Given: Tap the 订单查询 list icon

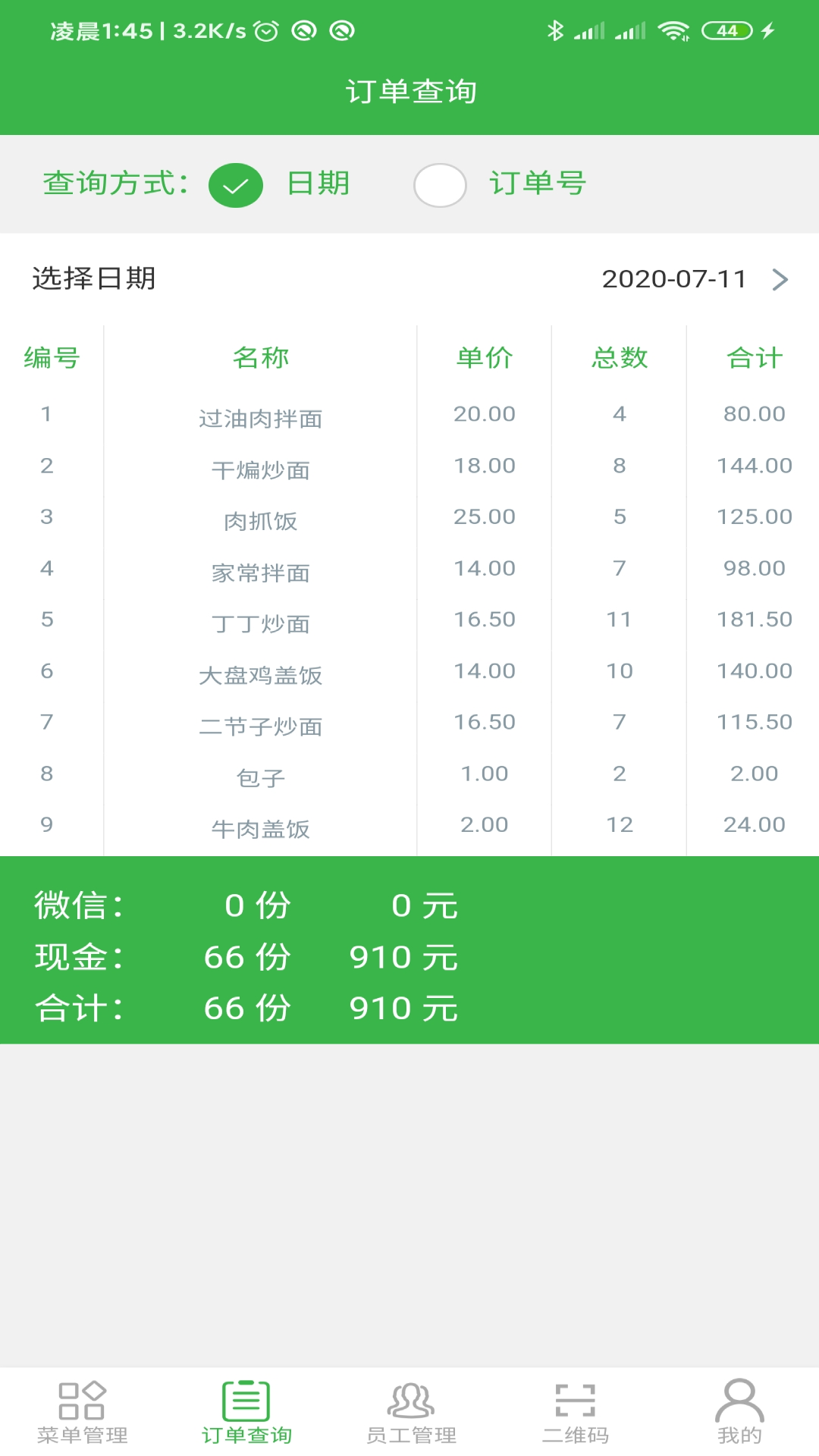Looking at the screenshot, I should [x=246, y=1400].
